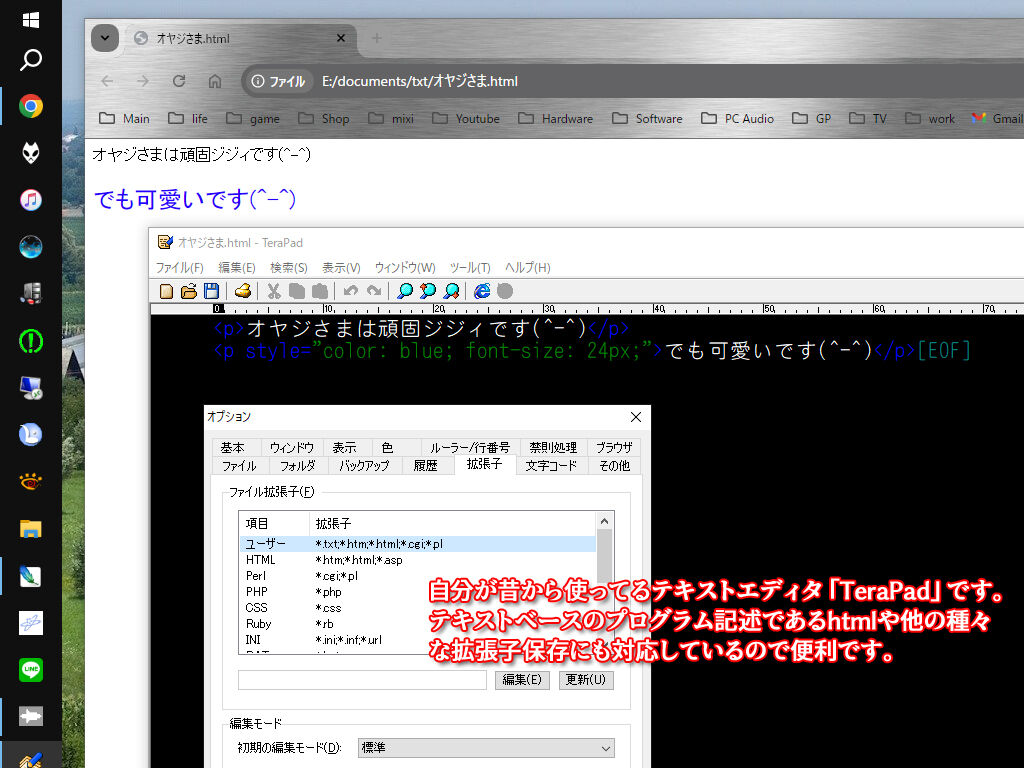Click the Undo arrow in TeraPad toolbar
The height and width of the screenshot is (768, 1024).
pyautogui.click(x=350, y=291)
